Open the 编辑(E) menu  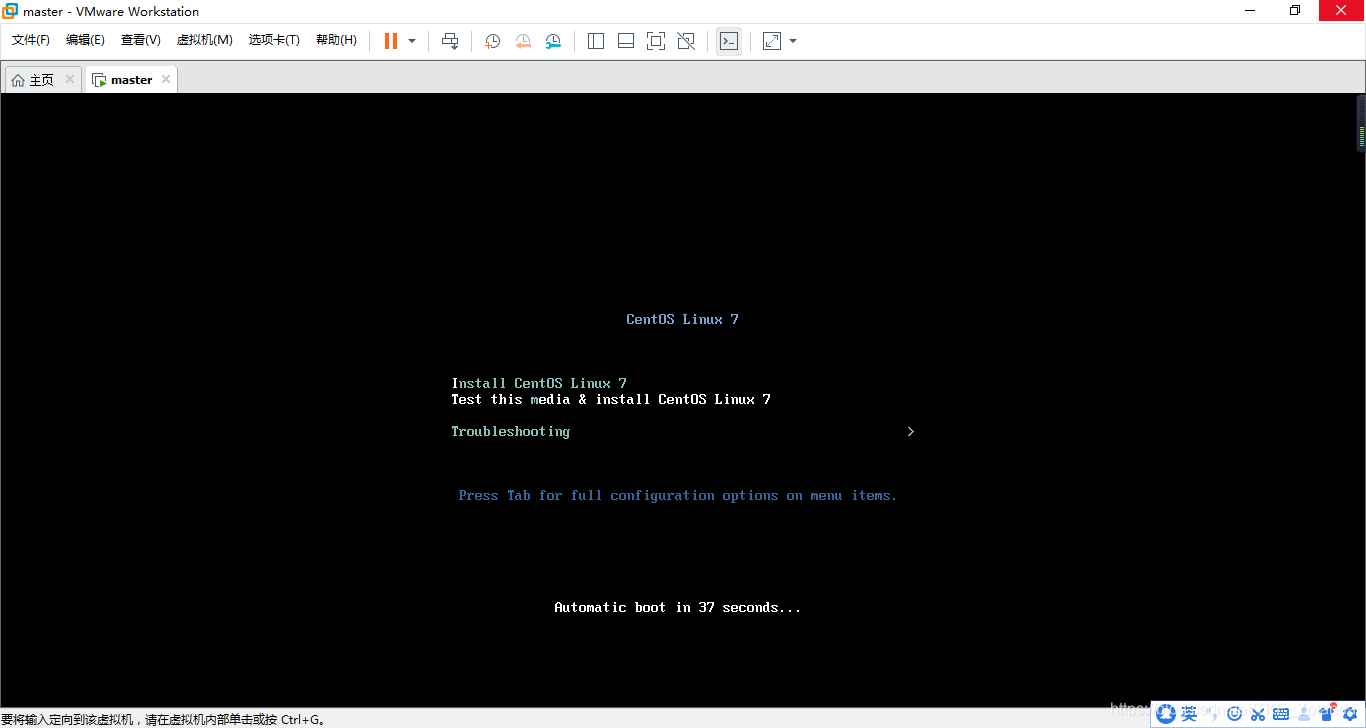point(85,40)
